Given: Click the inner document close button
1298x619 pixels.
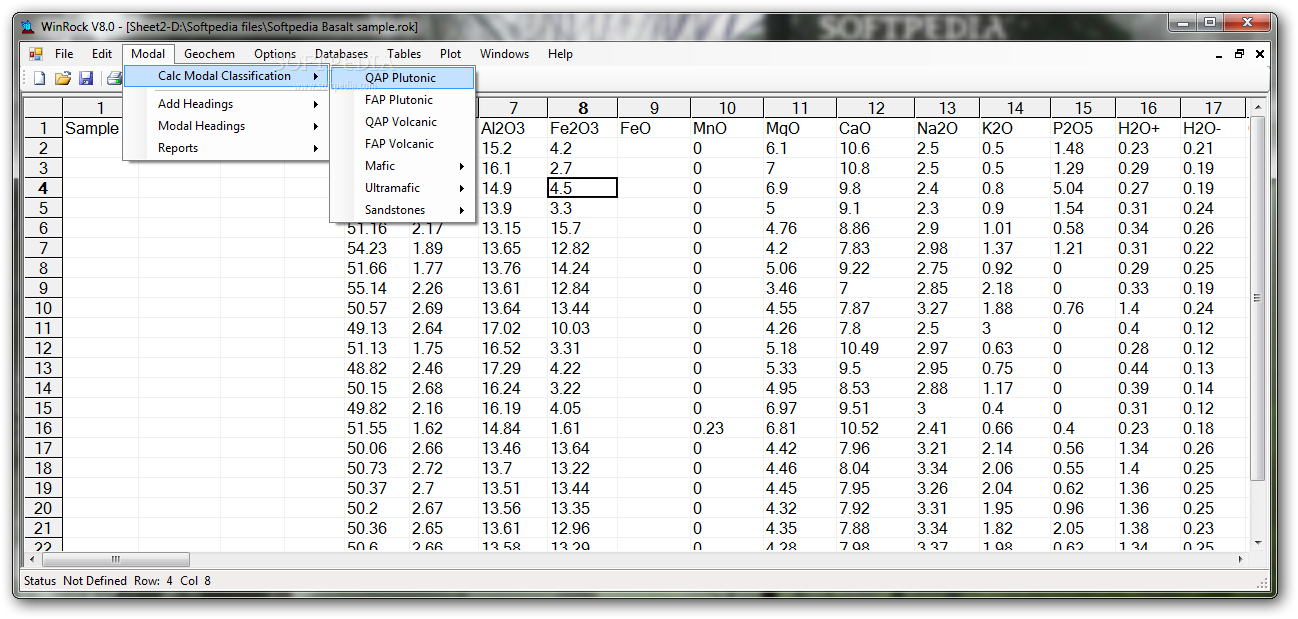Looking at the screenshot, I should [1260, 54].
